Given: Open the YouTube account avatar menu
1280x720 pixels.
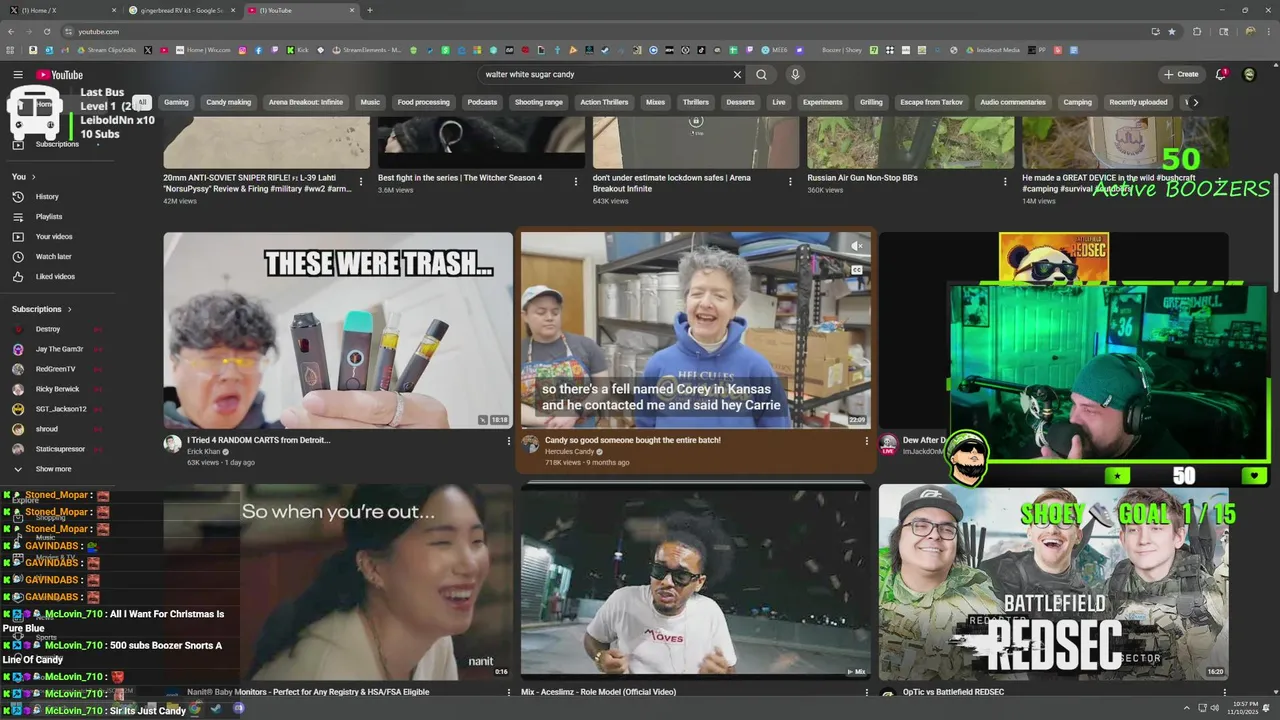Looking at the screenshot, I should point(1249,75).
